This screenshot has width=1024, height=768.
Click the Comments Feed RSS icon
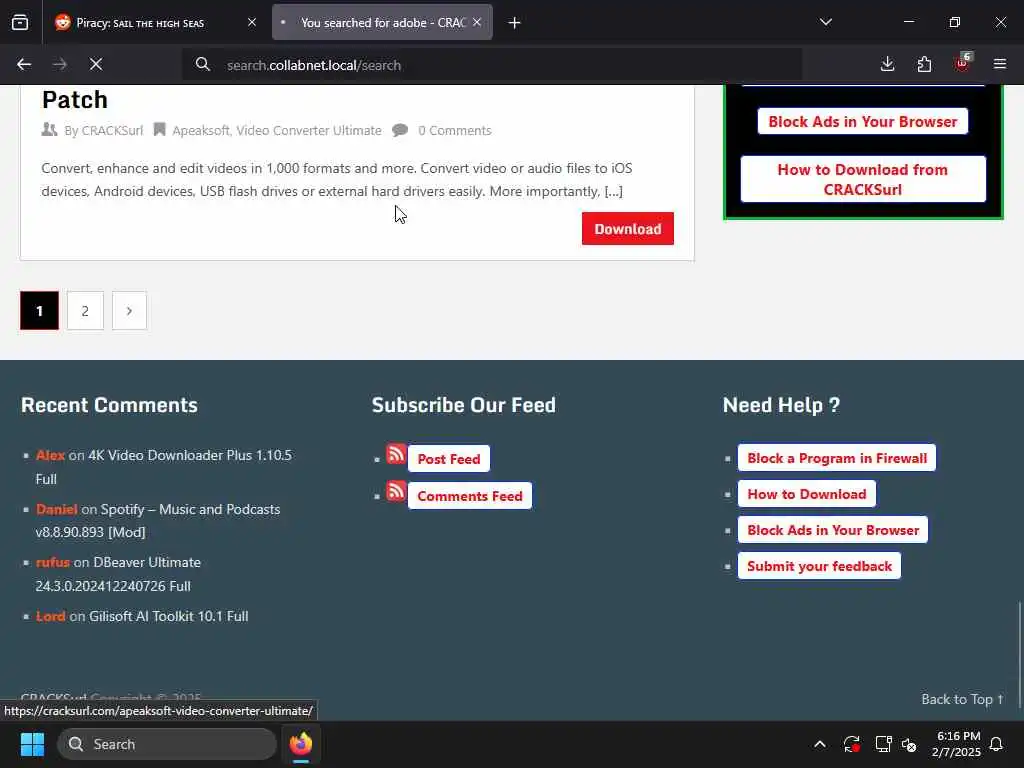coord(396,491)
